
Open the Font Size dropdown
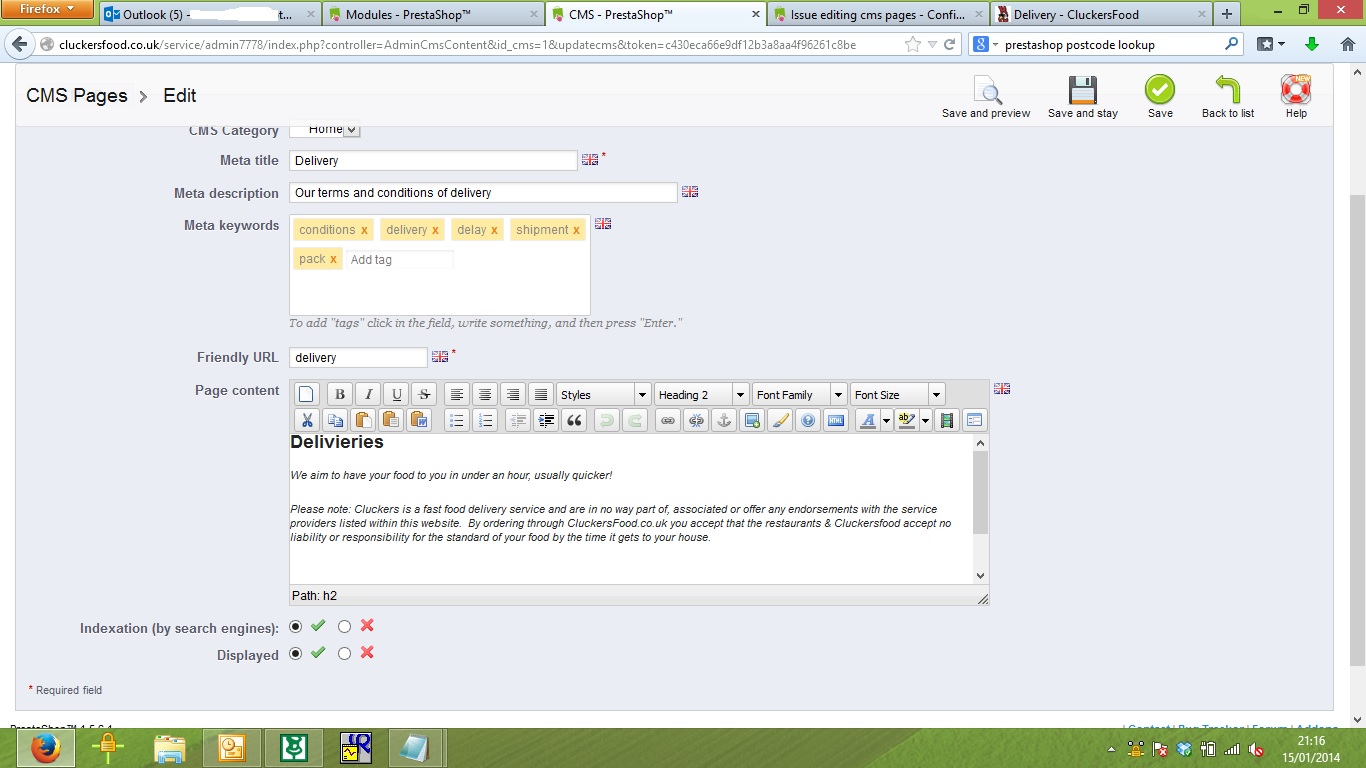point(897,395)
